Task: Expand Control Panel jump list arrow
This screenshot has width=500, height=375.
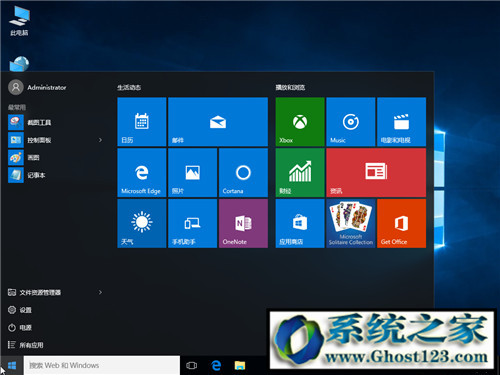Action: coord(100,140)
